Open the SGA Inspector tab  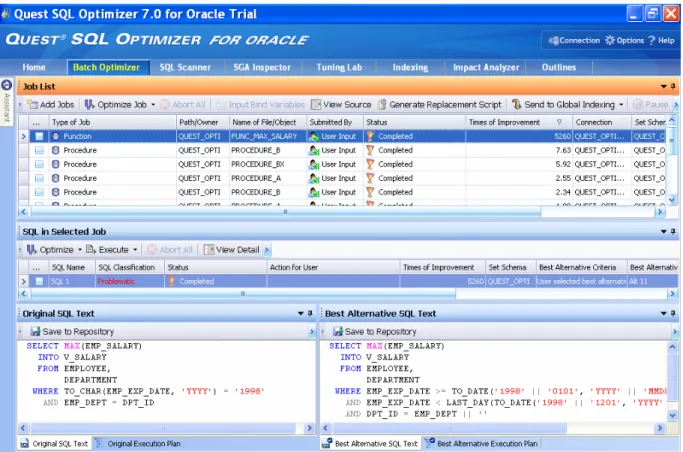(262, 67)
